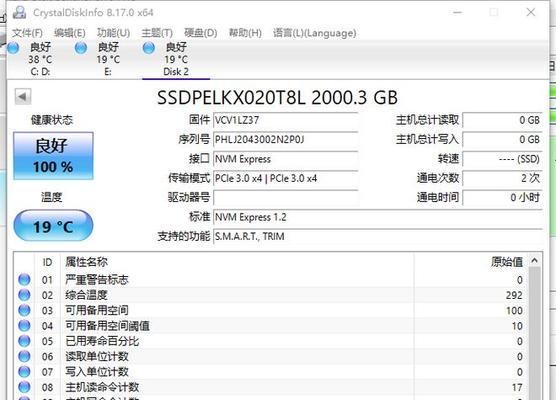Select attribute row 写入单位计数
This screenshot has width=556, height=400.
click(271, 372)
